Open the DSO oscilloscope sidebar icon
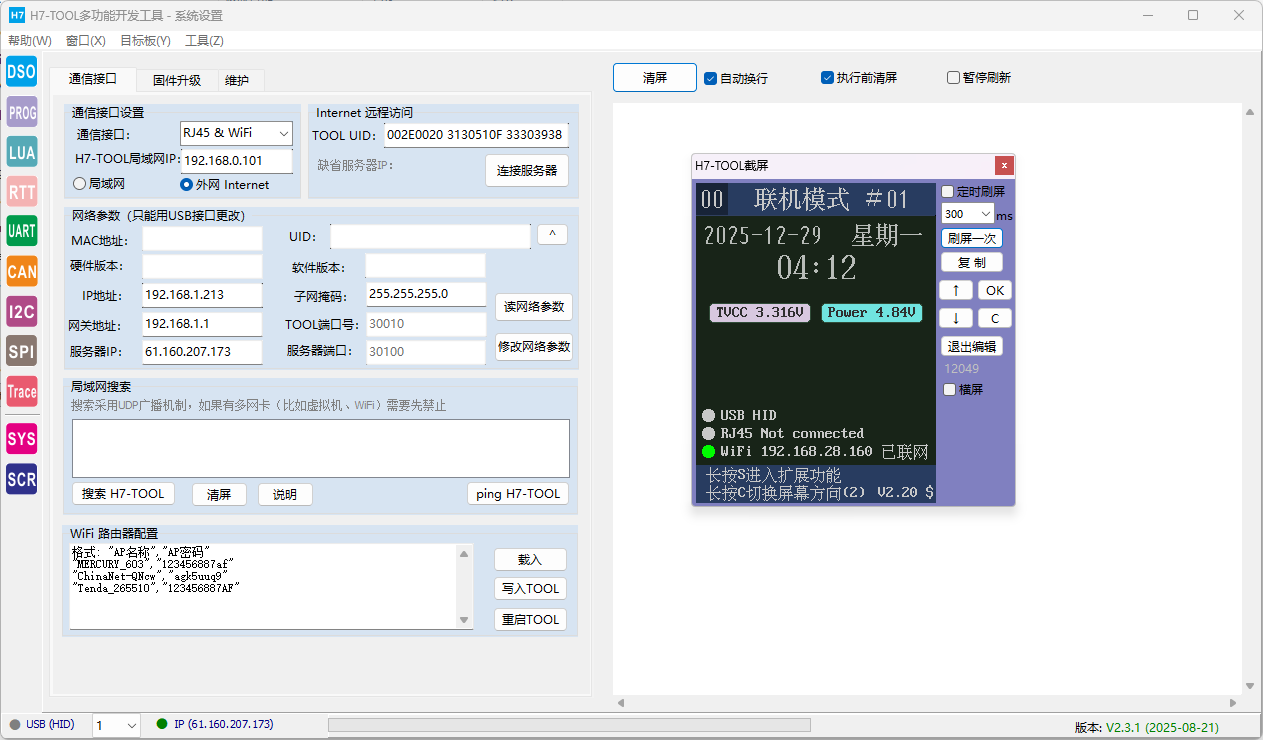This screenshot has height=740, width=1263. click(21, 72)
